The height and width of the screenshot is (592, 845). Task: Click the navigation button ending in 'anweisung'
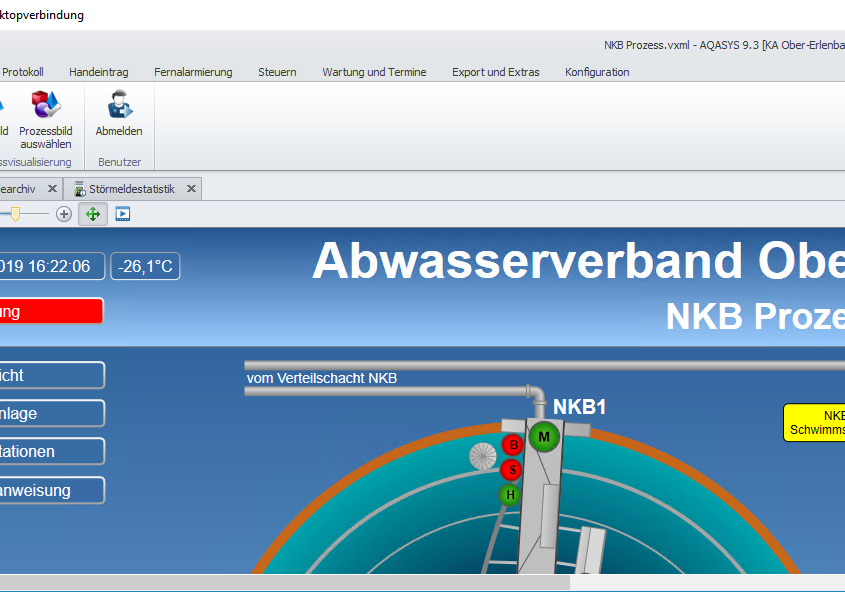51,490
